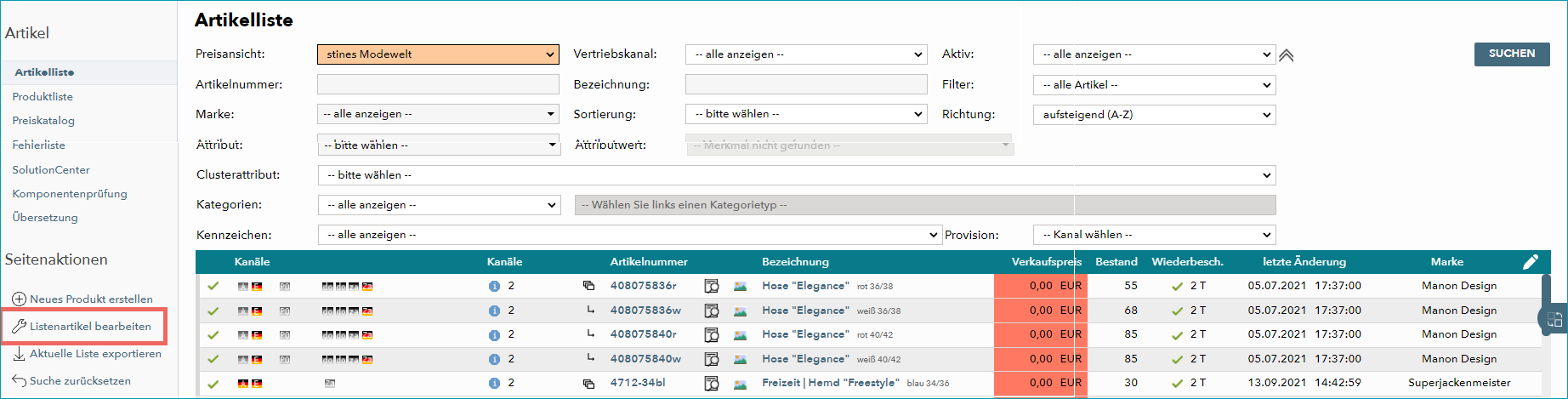Open Preiskatalog in sidebar

(43, 121)
